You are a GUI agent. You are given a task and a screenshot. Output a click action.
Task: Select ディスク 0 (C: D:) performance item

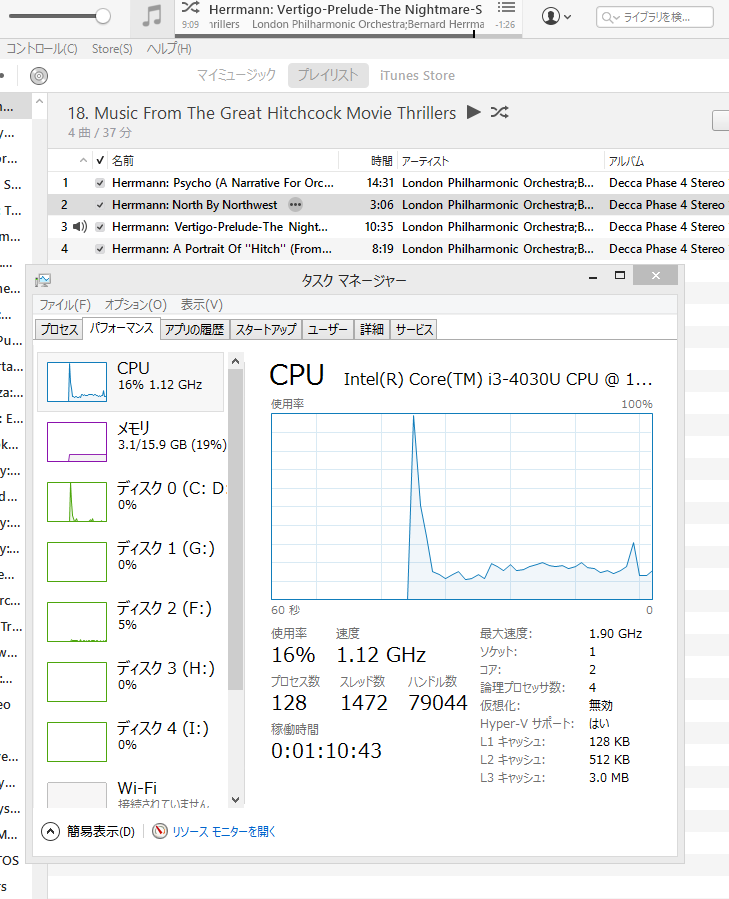click(x=131, y=502)
